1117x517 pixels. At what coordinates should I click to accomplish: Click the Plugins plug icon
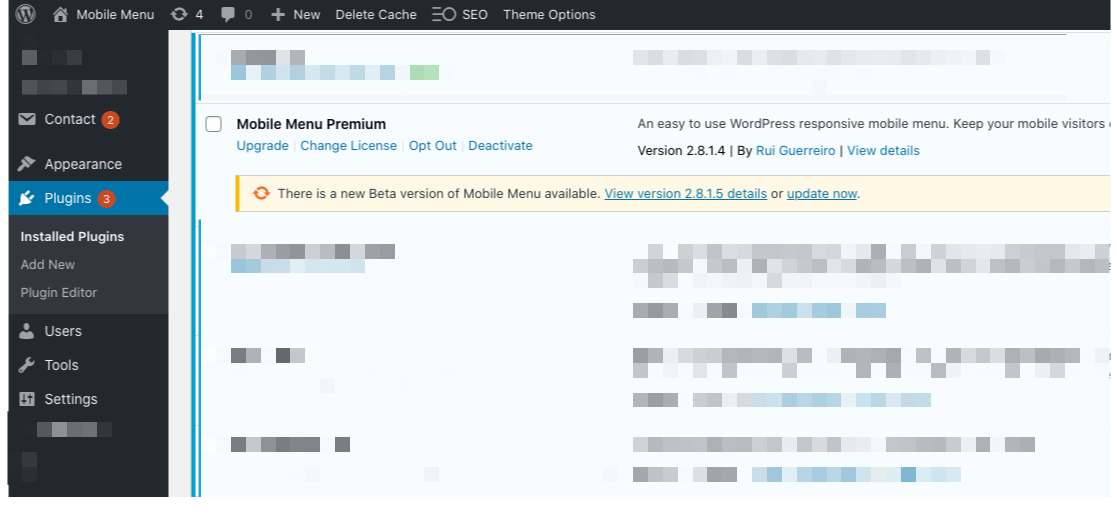[27, 198]
